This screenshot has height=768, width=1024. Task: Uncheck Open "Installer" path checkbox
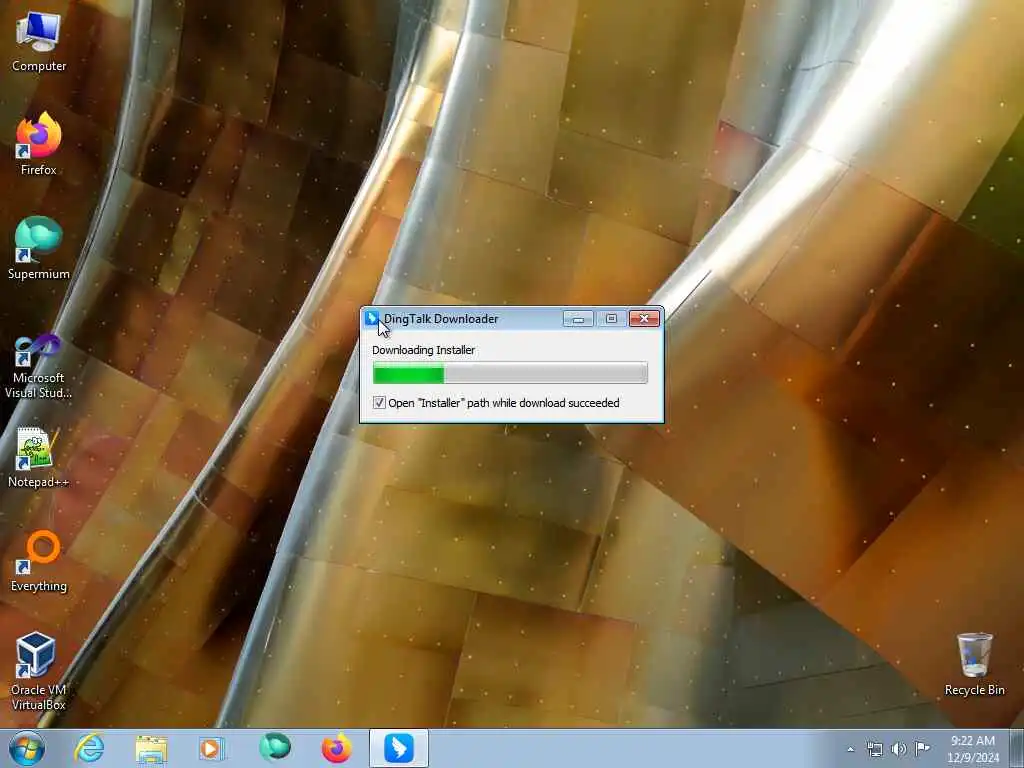379,402
